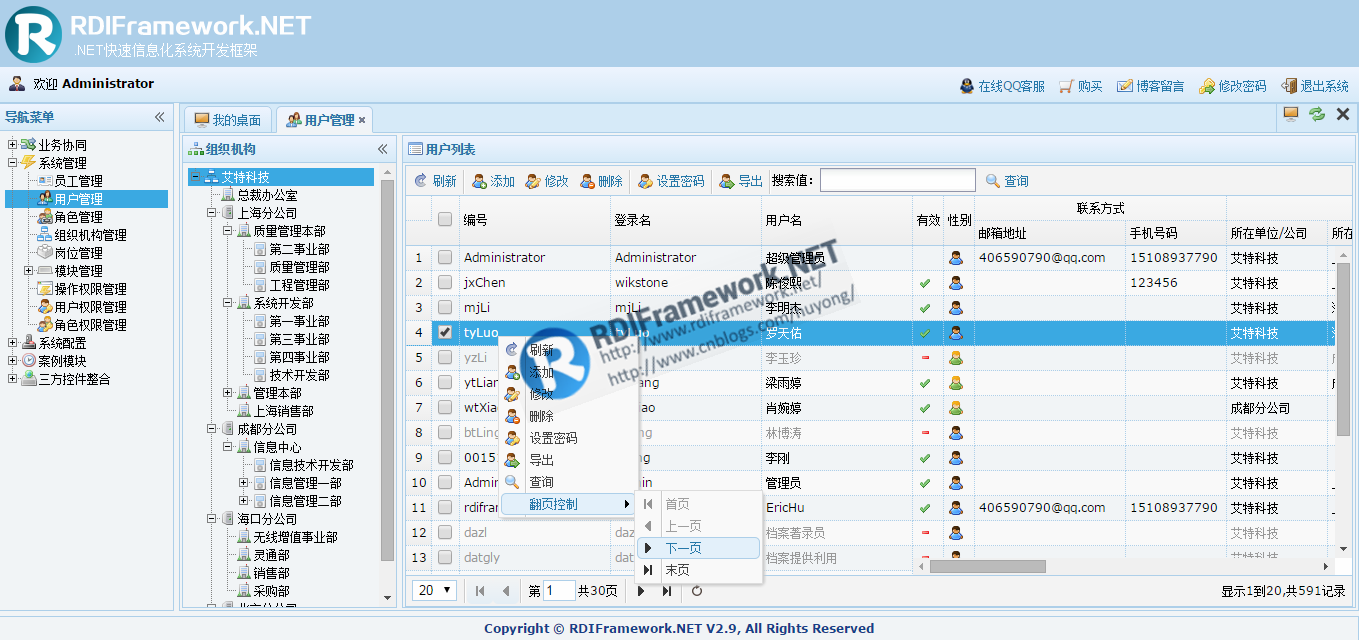The width and height of the screenshot is (1359, 640).
Task: Open 组织机构管理 in navigation menu
Action: tap(90, 235)
